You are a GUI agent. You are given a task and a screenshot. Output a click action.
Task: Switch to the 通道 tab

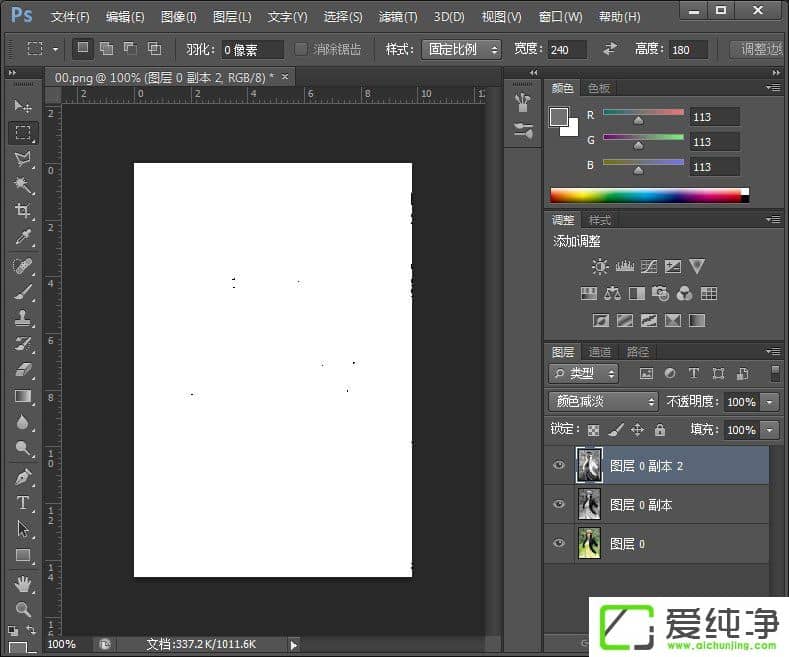coord(600,352)
